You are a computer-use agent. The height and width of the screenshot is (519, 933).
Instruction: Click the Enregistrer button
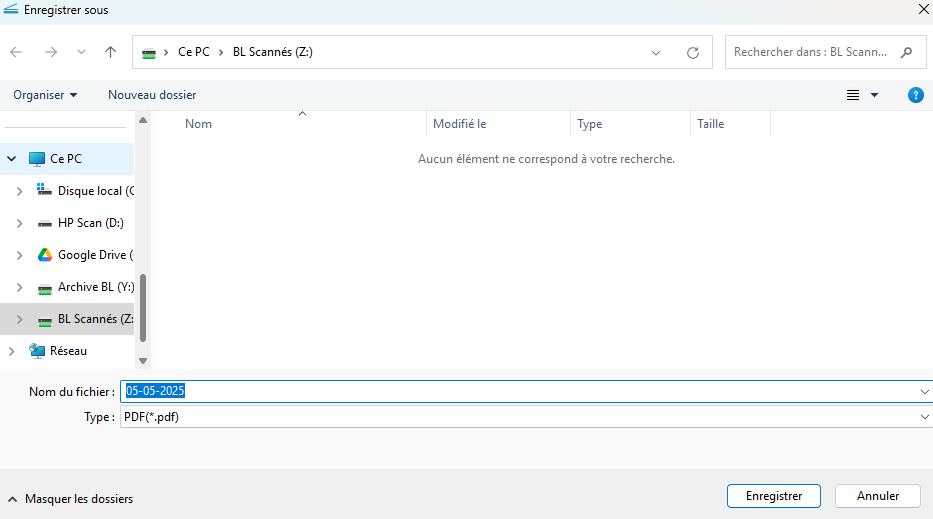coord(774,496)
